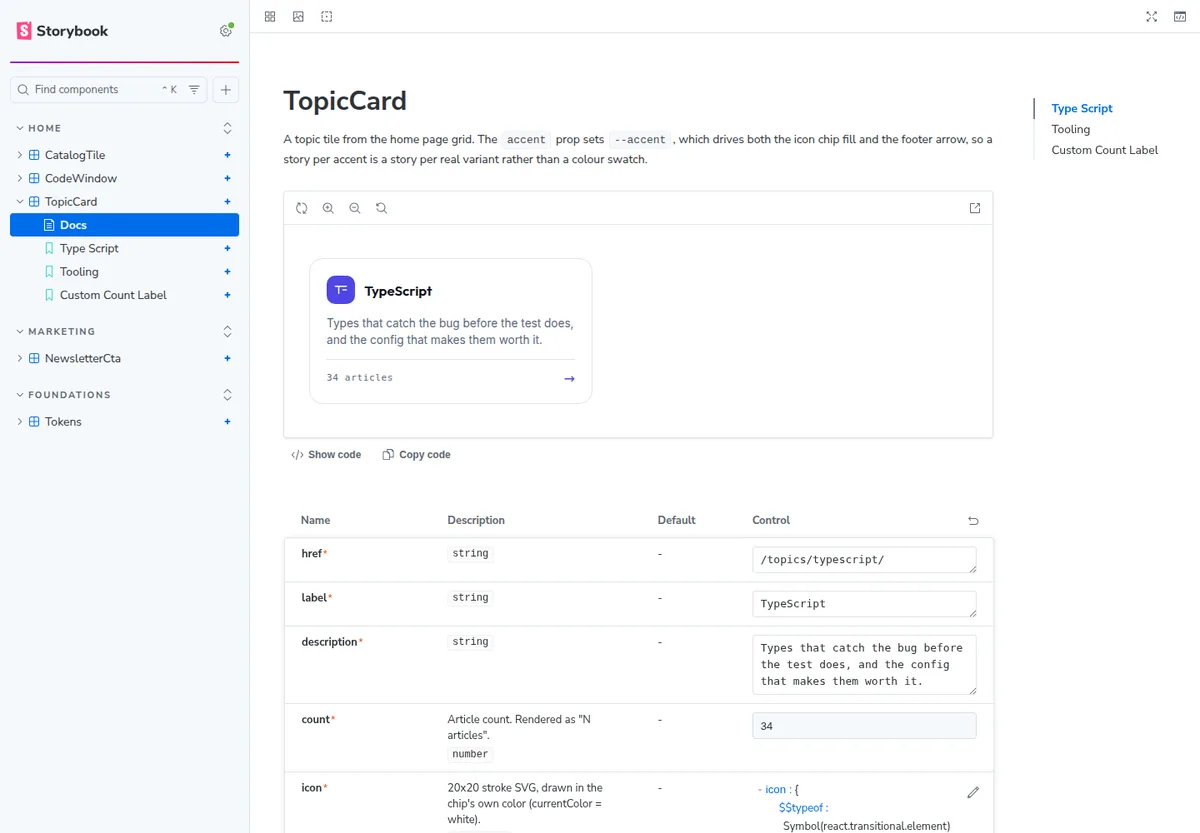Reload the story preview canvas
The image size is (1200, 833).
tap(302, 208)
